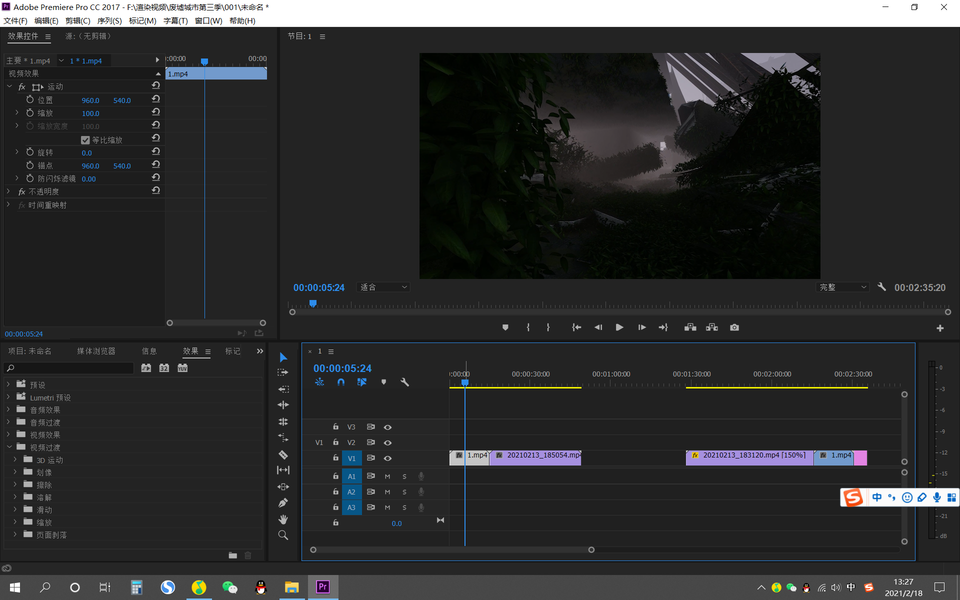Click Mark Out bracket button

pos(548,328)
